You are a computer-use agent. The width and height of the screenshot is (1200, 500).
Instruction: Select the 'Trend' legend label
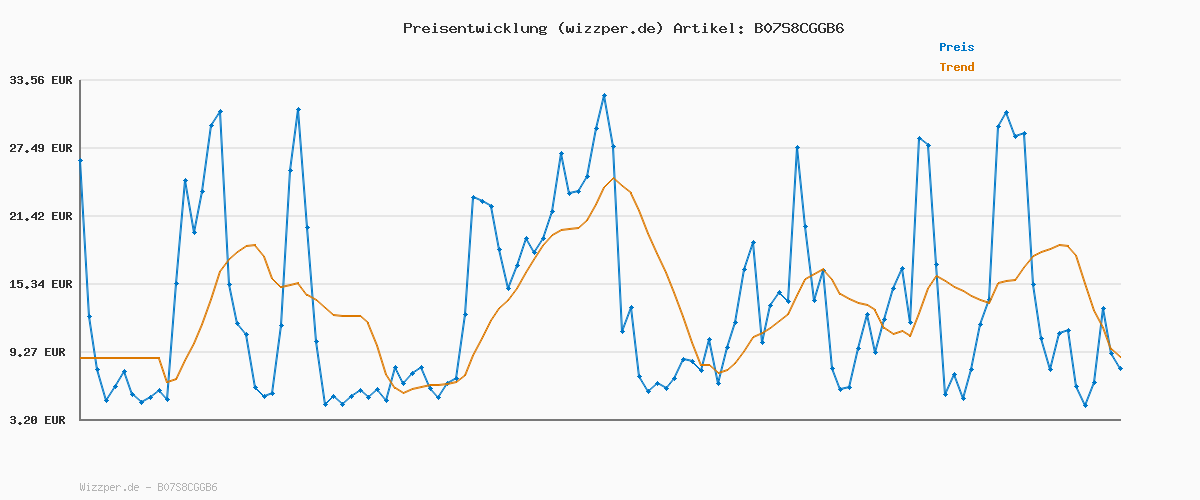[x=956, y=67]
